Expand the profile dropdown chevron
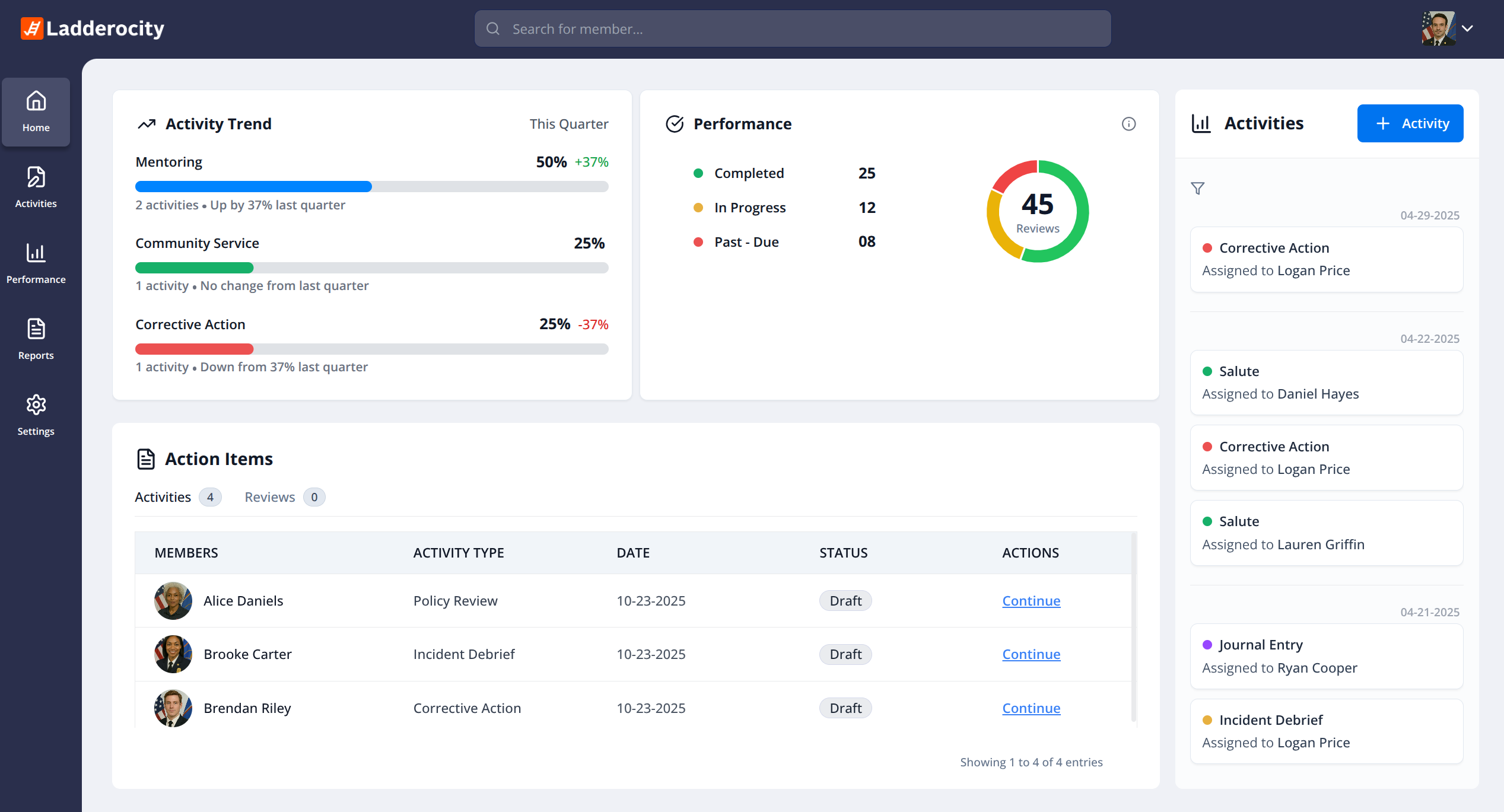This screenshot has height=812, width=1504. coord(1467,28)
